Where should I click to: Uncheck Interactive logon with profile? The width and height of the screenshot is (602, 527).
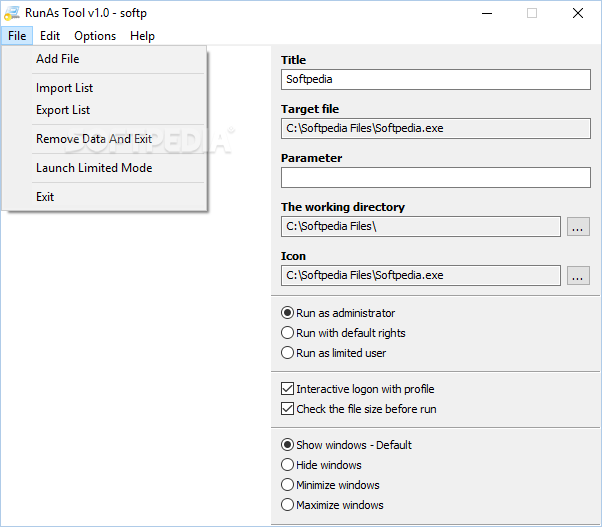(x=358, y=389)
